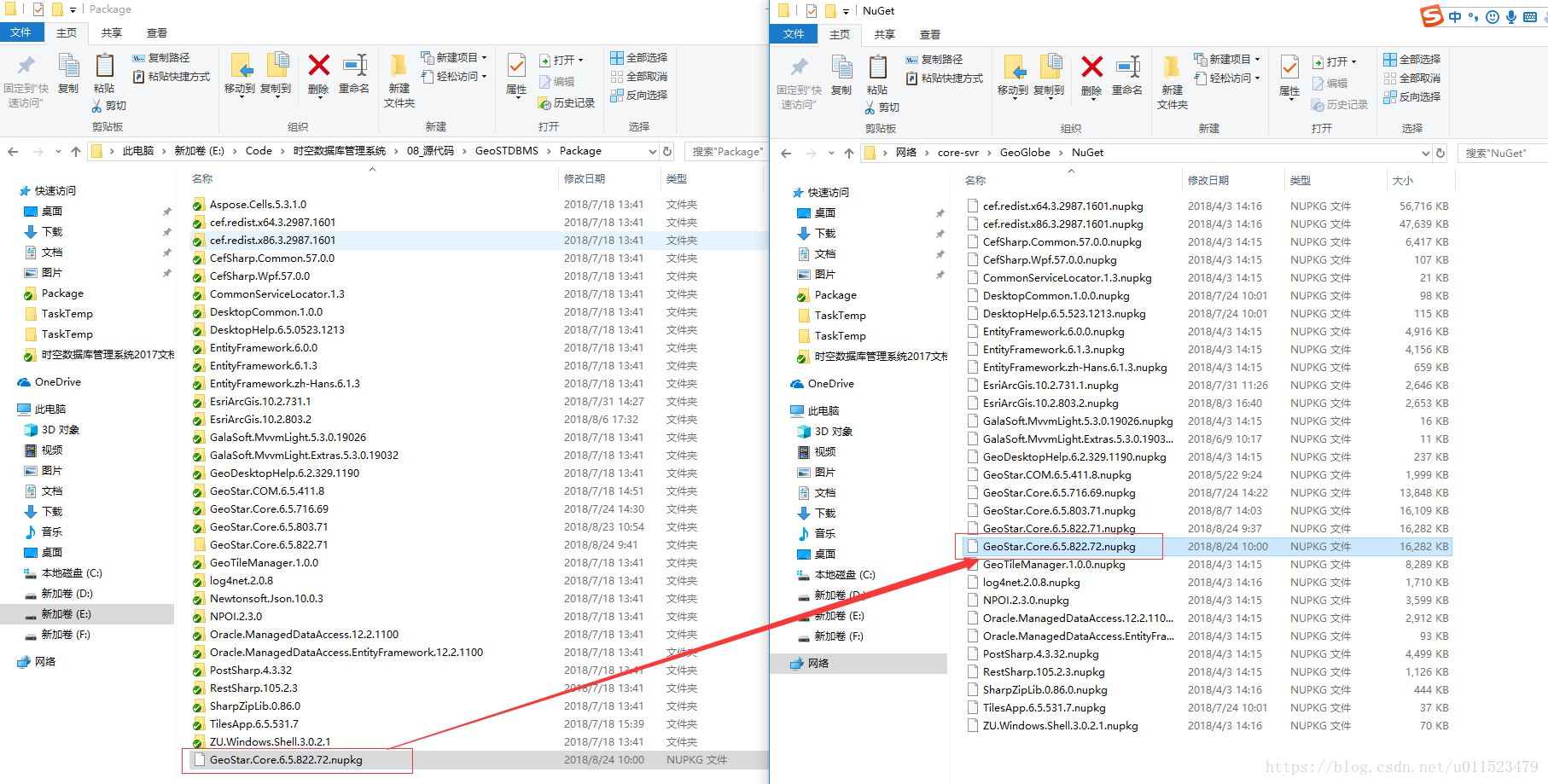Click Cut (剪切) in Package window ribbon
This screenshot has width=1548, height=784.
tap(109, 106)
